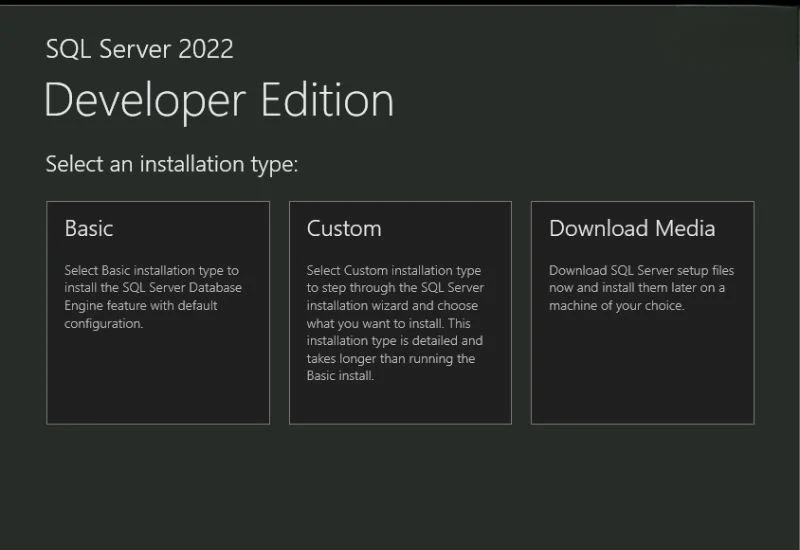Click the "Custom" tile heading
This screenshot has width=800, height=550.
[344, 228]
